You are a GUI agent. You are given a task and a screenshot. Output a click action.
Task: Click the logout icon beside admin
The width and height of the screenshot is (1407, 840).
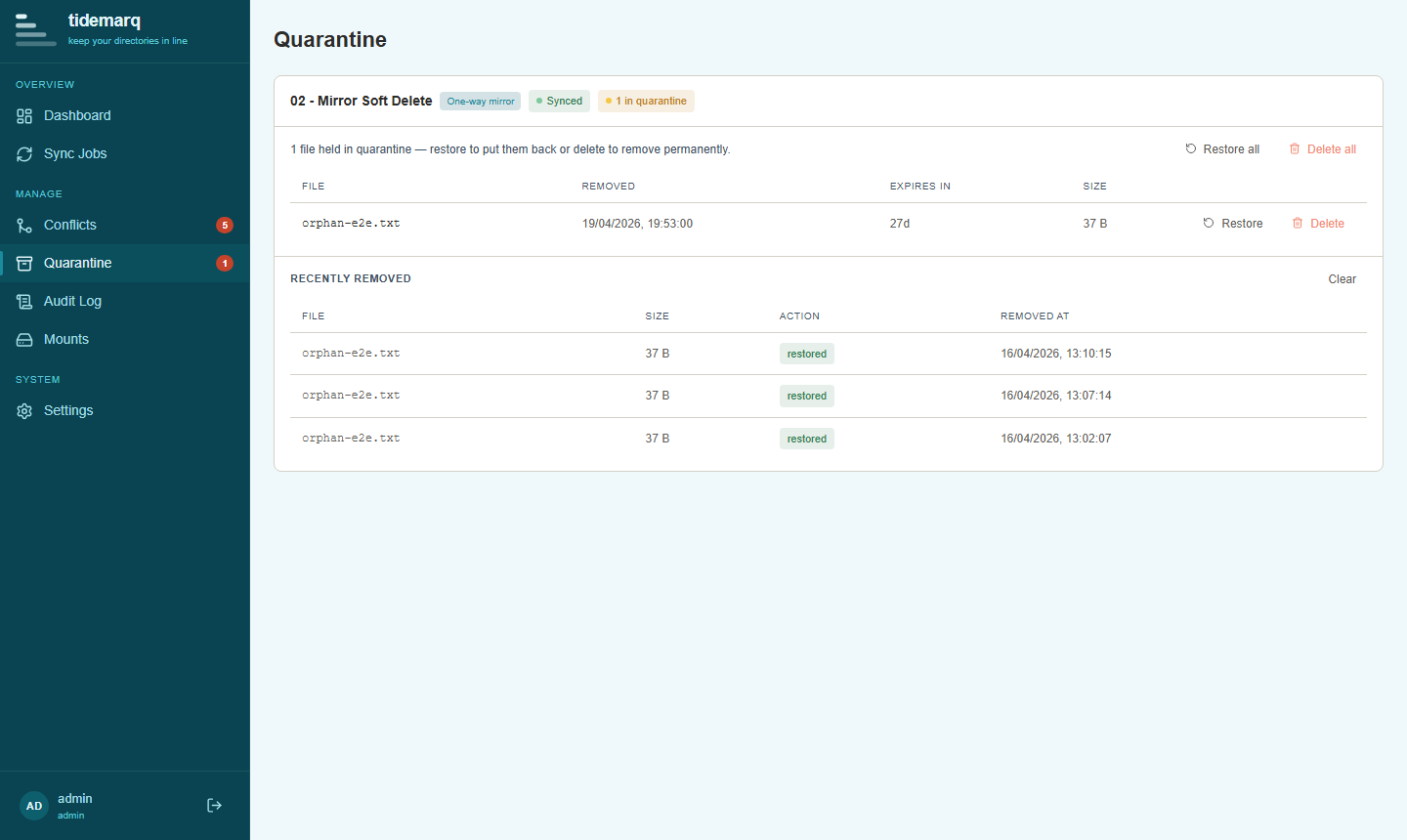click(214, 806)
